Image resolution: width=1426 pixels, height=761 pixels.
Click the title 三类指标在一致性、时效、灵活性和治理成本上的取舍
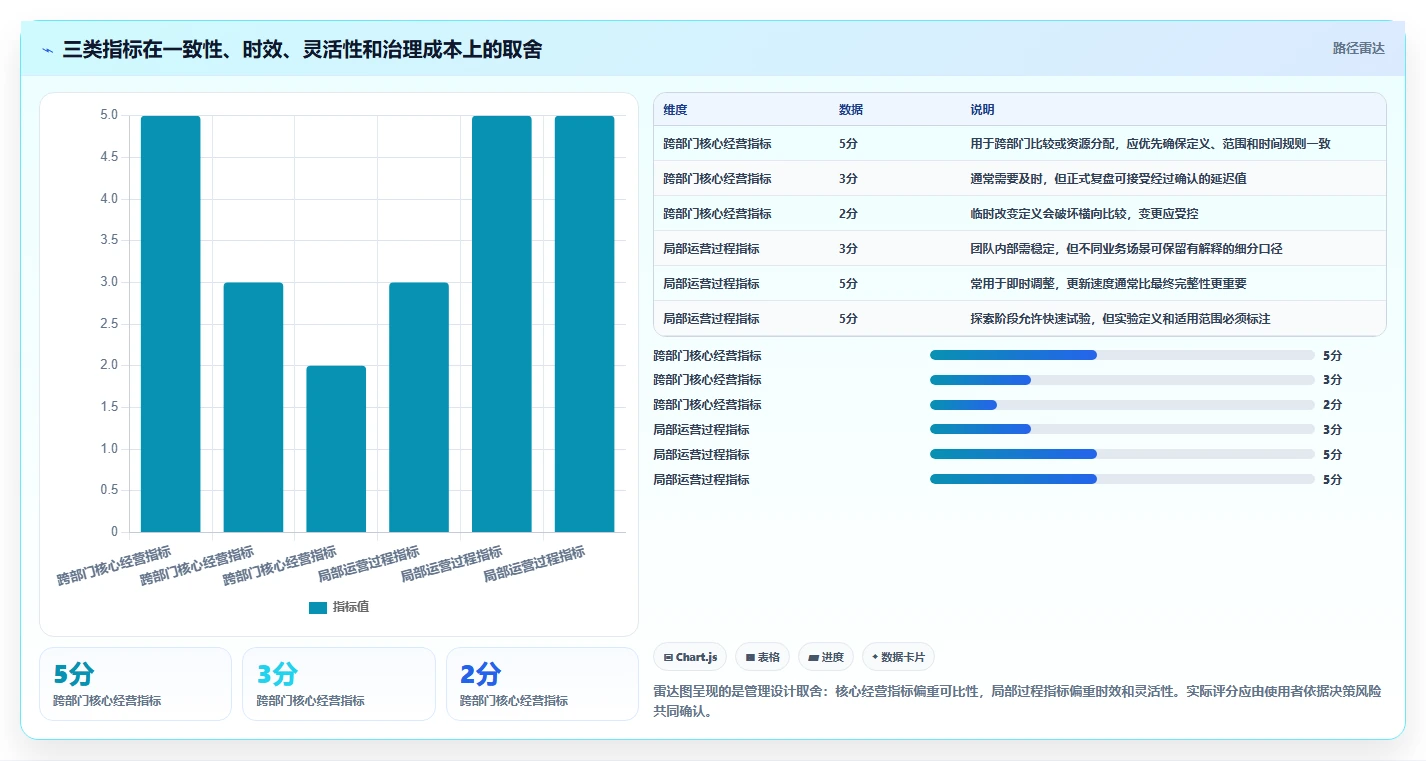point(302,49)
